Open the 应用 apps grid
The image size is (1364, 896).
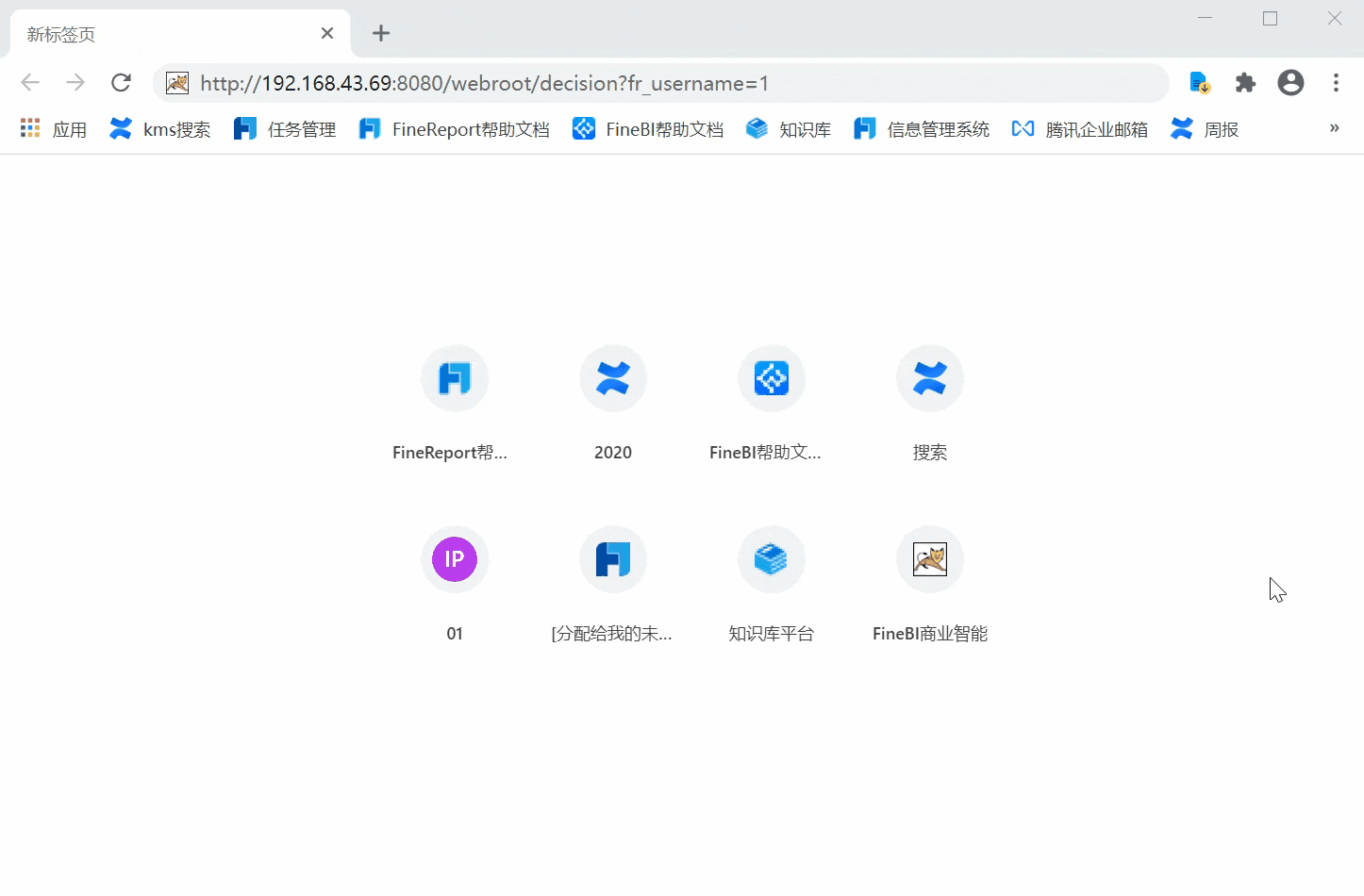54,129
